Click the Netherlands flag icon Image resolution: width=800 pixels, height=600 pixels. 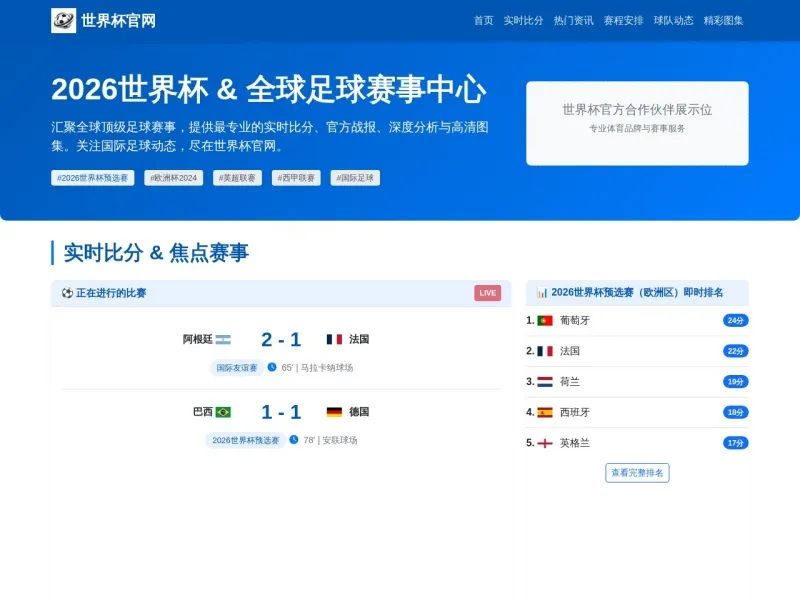tap(545, 382)
